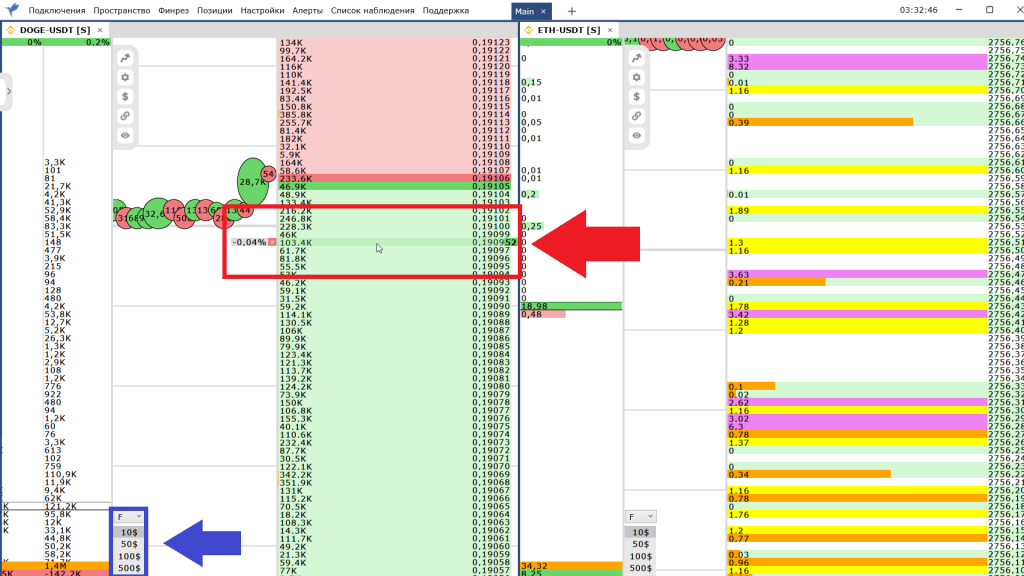The image size is (1024, 576).
Task: Open the Финрез menu
Action: 173,10
